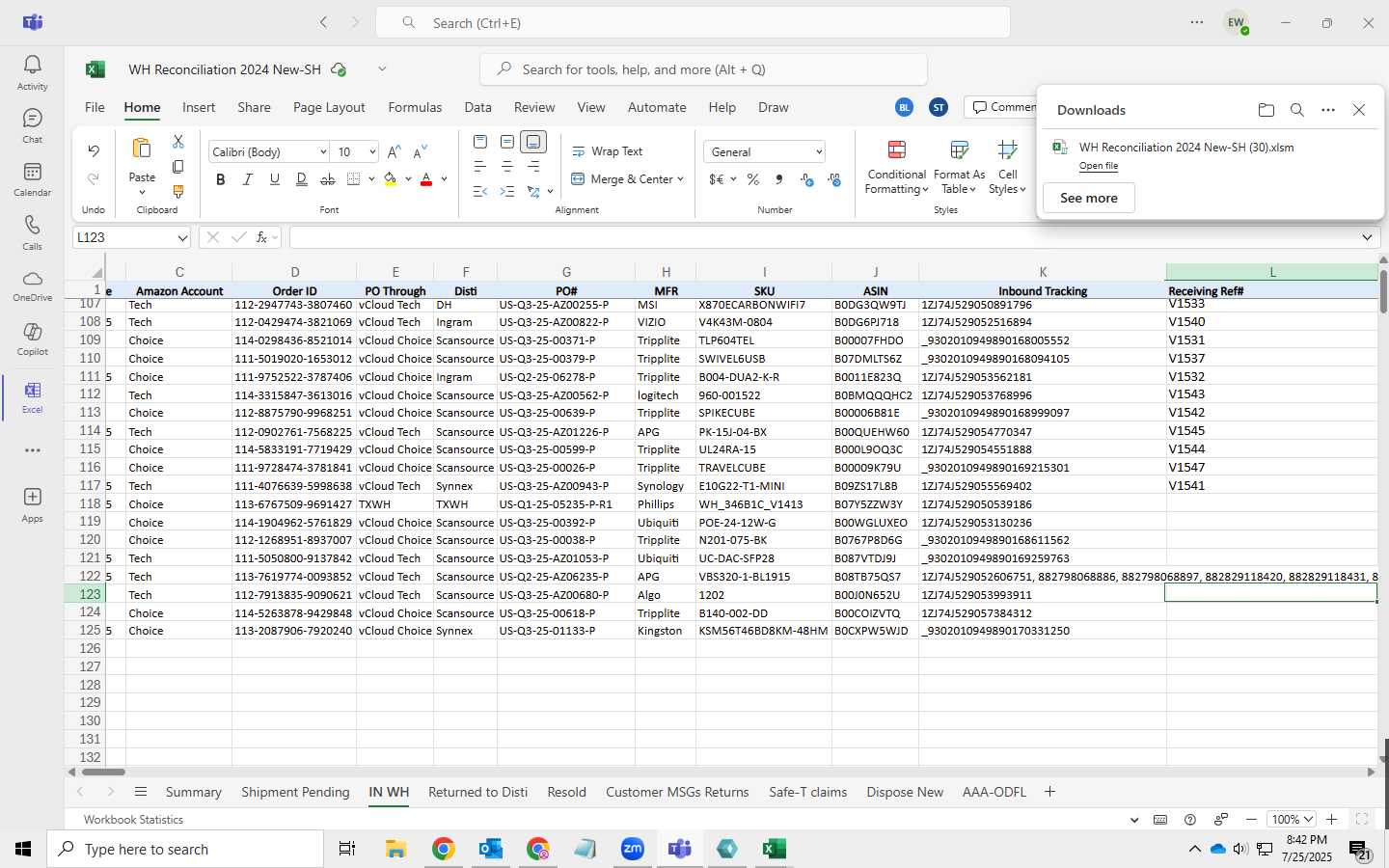The width and height of the screenshot is (1389, 868).
Task: Expand the formula bar chevron
Action: pyautogui.click(x=1367, y=237)
